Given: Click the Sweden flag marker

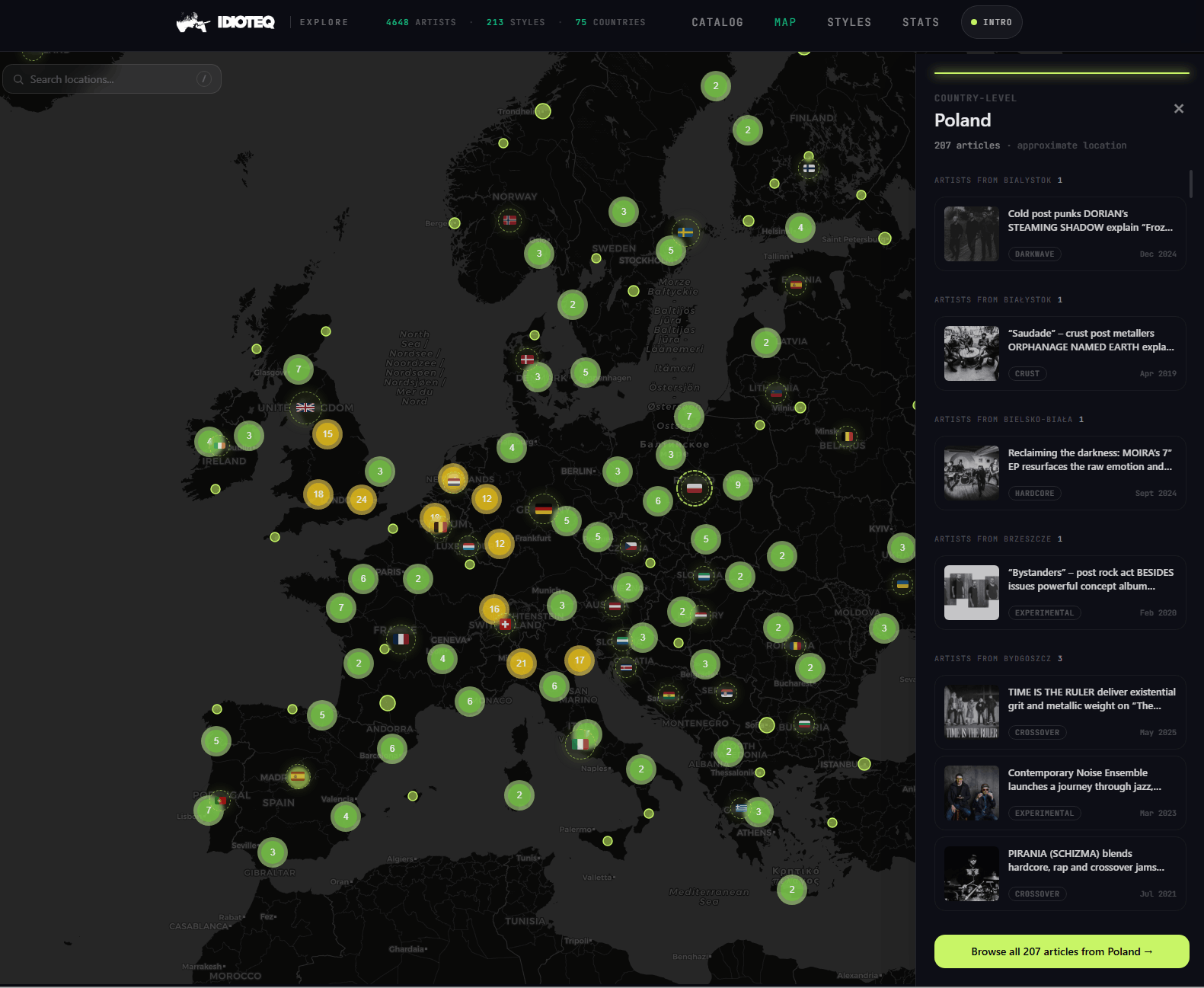Looking at the screenshot, I should pos(685,232).
